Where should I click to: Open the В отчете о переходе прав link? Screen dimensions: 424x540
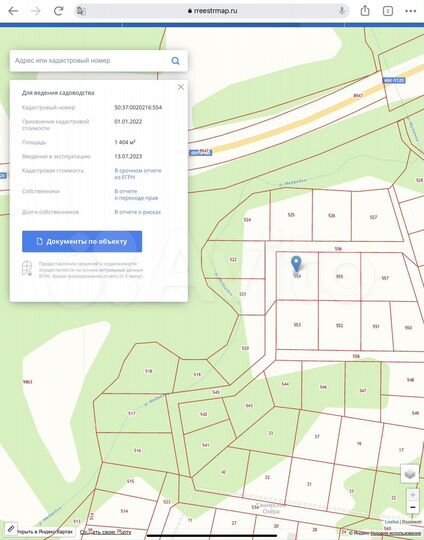[x=136, y=194]
